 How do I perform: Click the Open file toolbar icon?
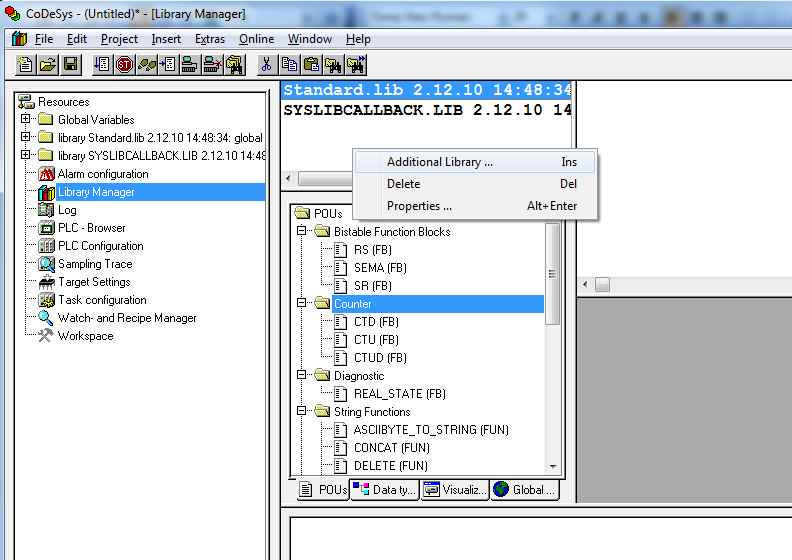pyautogui.click(x=48, y=65)
